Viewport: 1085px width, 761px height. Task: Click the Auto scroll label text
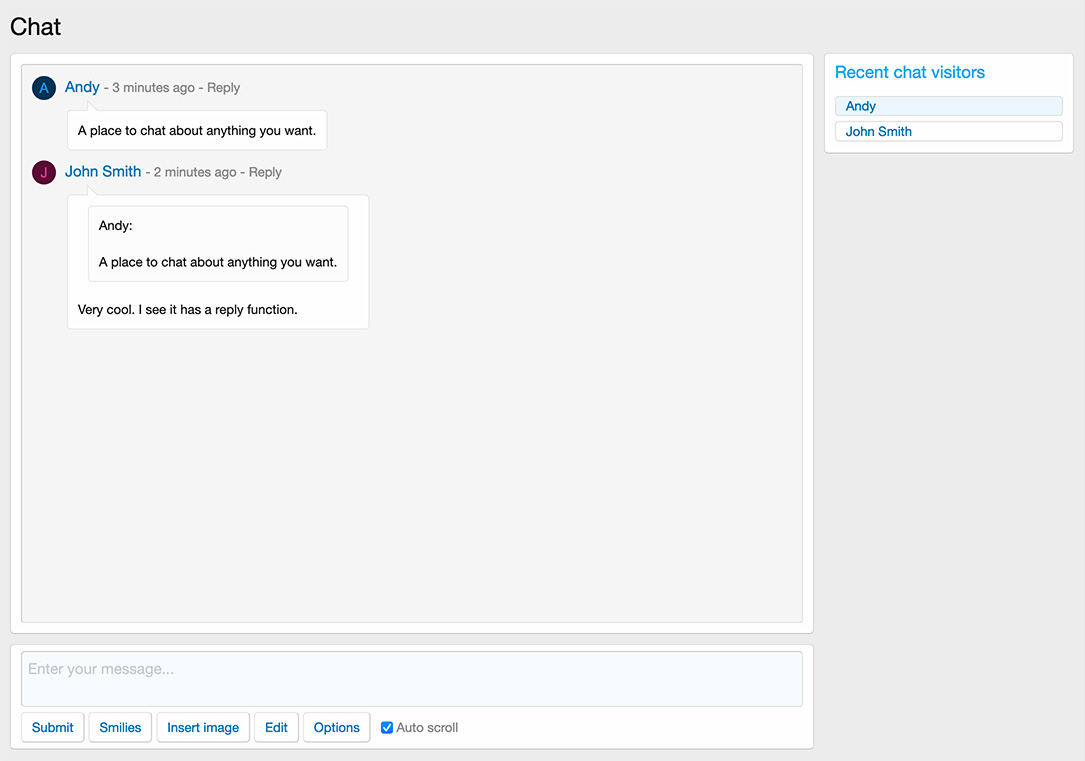[x=427, y=728]
